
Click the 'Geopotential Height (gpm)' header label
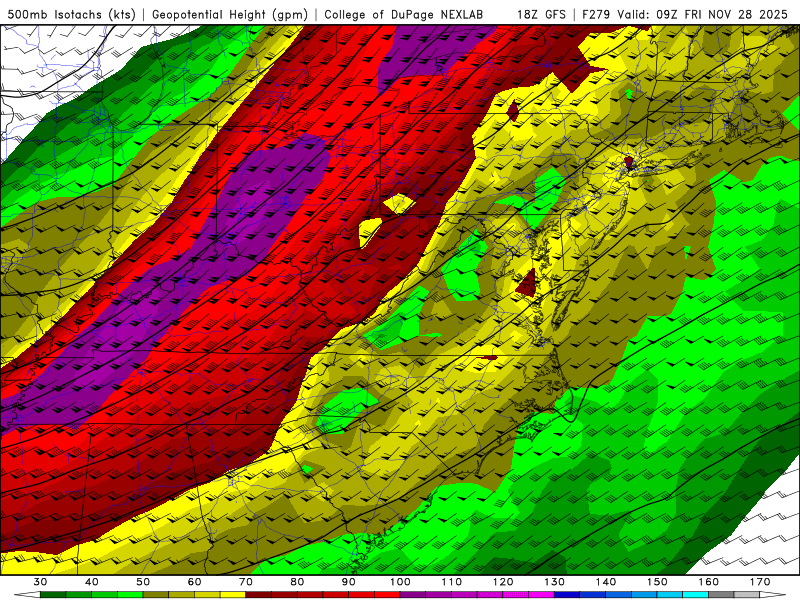(230, 14)
